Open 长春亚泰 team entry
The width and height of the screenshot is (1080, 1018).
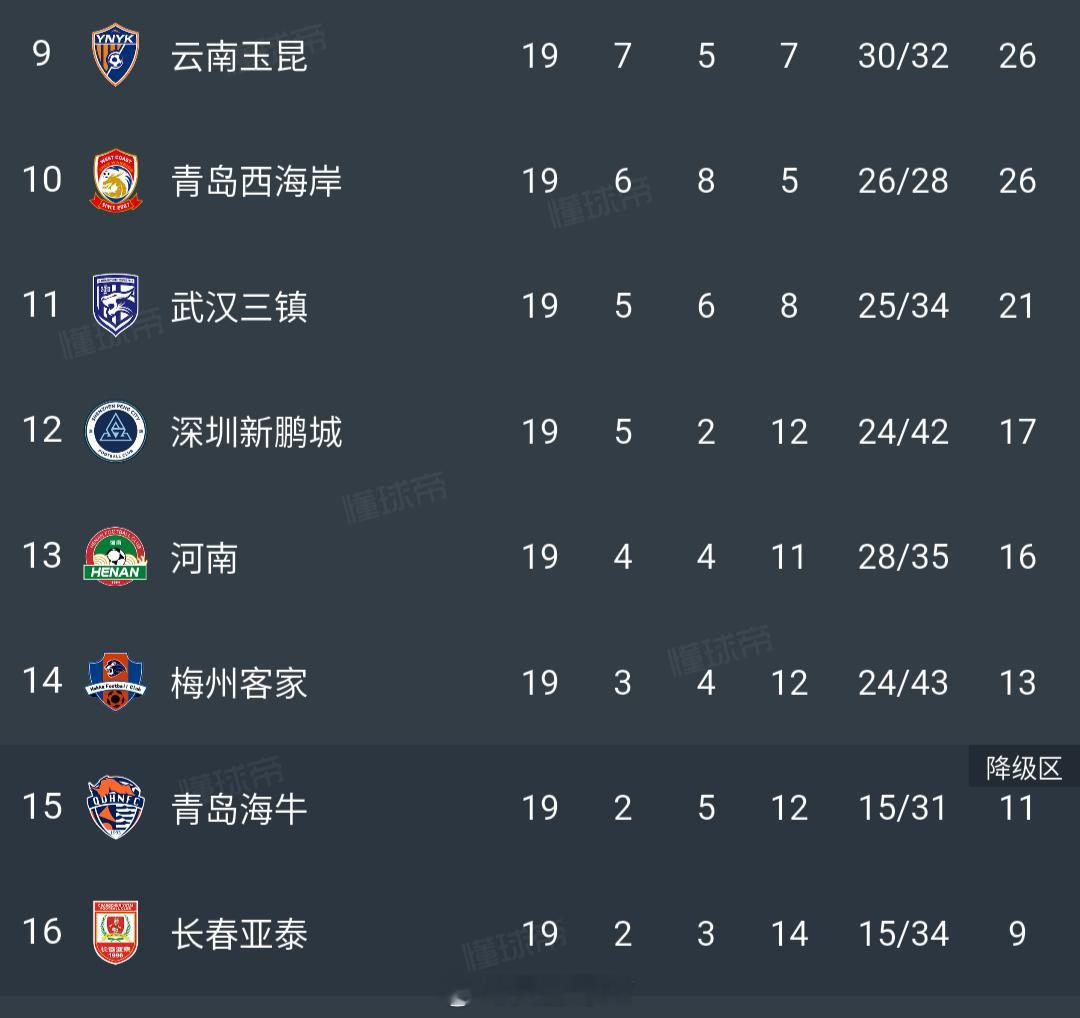tap(239, 934)
